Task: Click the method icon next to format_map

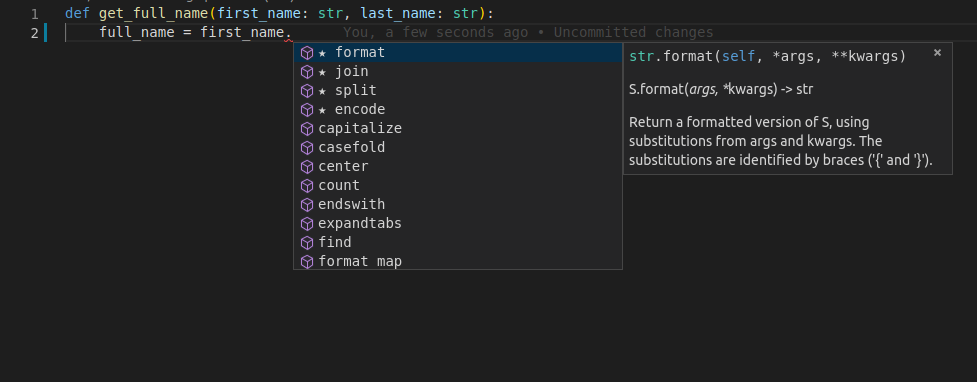Action: point(307,262)
